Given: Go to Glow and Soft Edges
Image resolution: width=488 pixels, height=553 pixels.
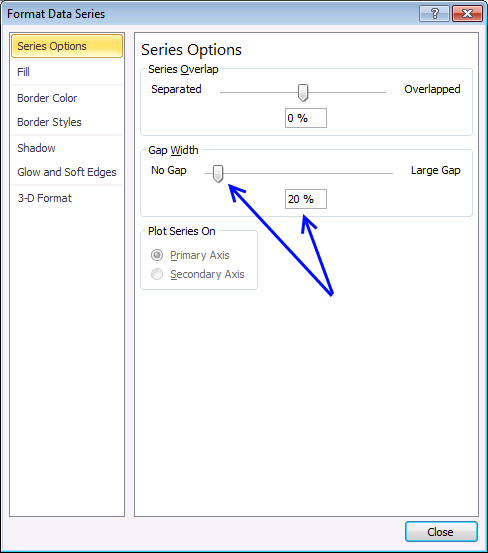Looking at the screenshot, I should point(67,172).
